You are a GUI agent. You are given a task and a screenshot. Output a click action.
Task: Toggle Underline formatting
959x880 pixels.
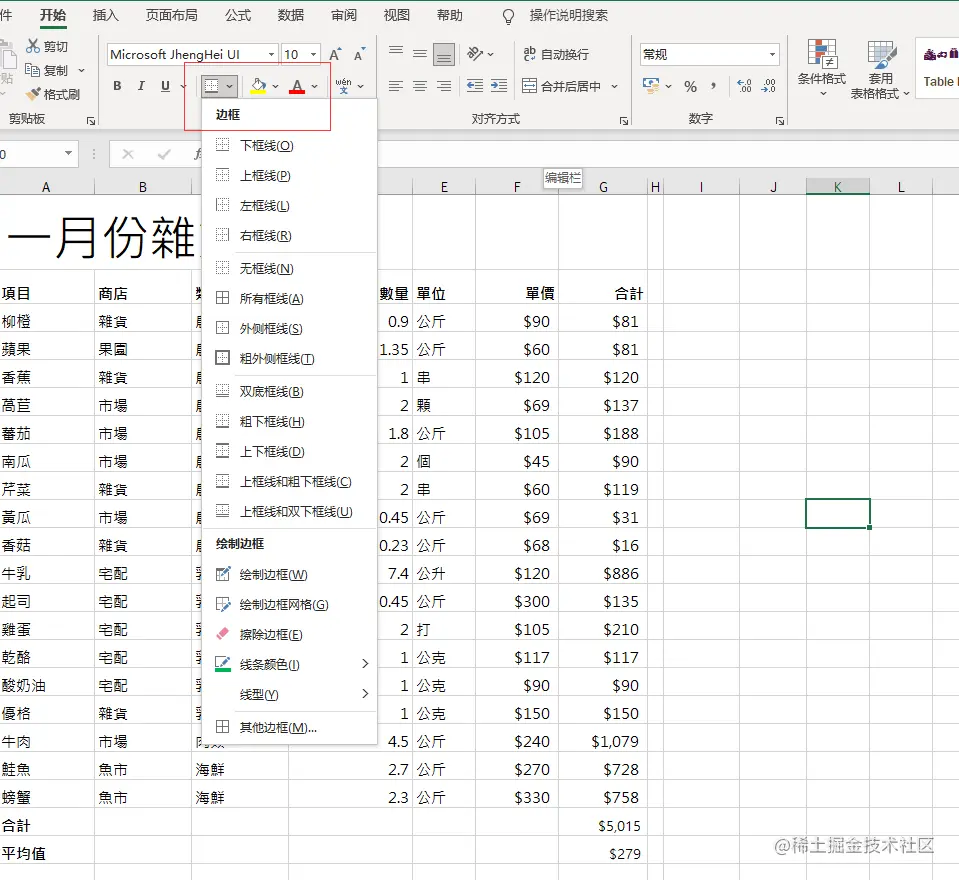pyautogui.click(x=165, y=86)
